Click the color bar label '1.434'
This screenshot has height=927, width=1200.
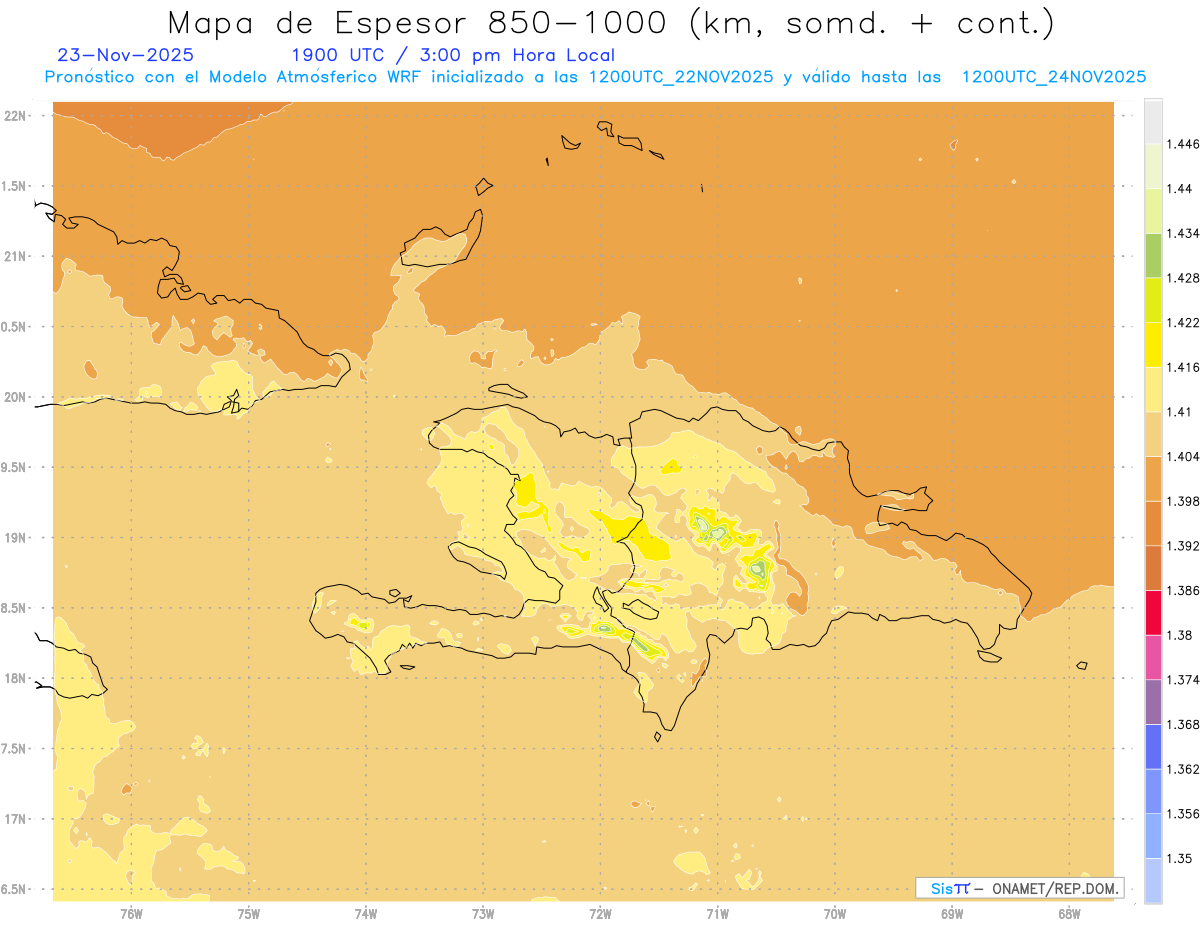1184,233
